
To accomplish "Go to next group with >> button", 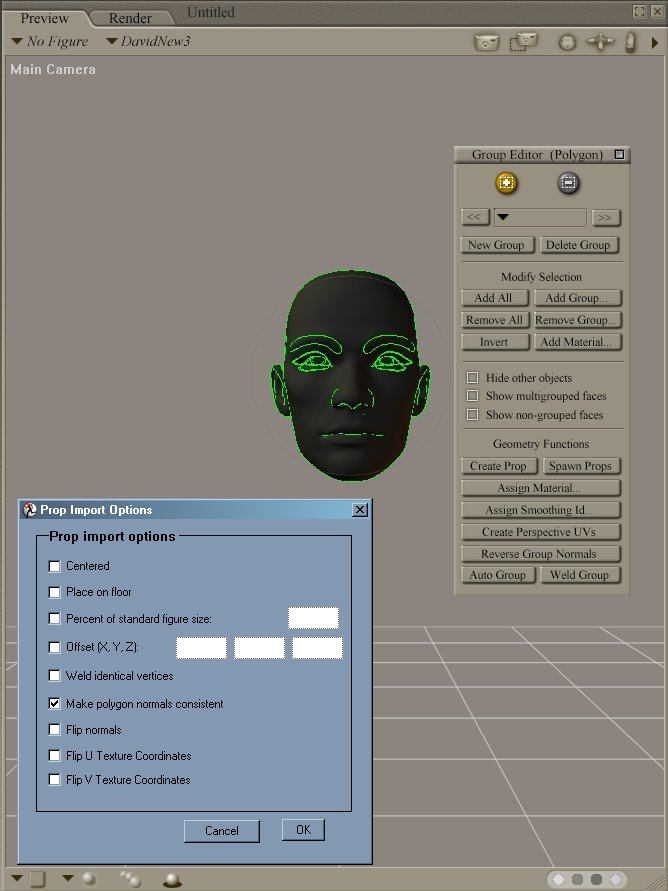I will click(x=604, y=217).
